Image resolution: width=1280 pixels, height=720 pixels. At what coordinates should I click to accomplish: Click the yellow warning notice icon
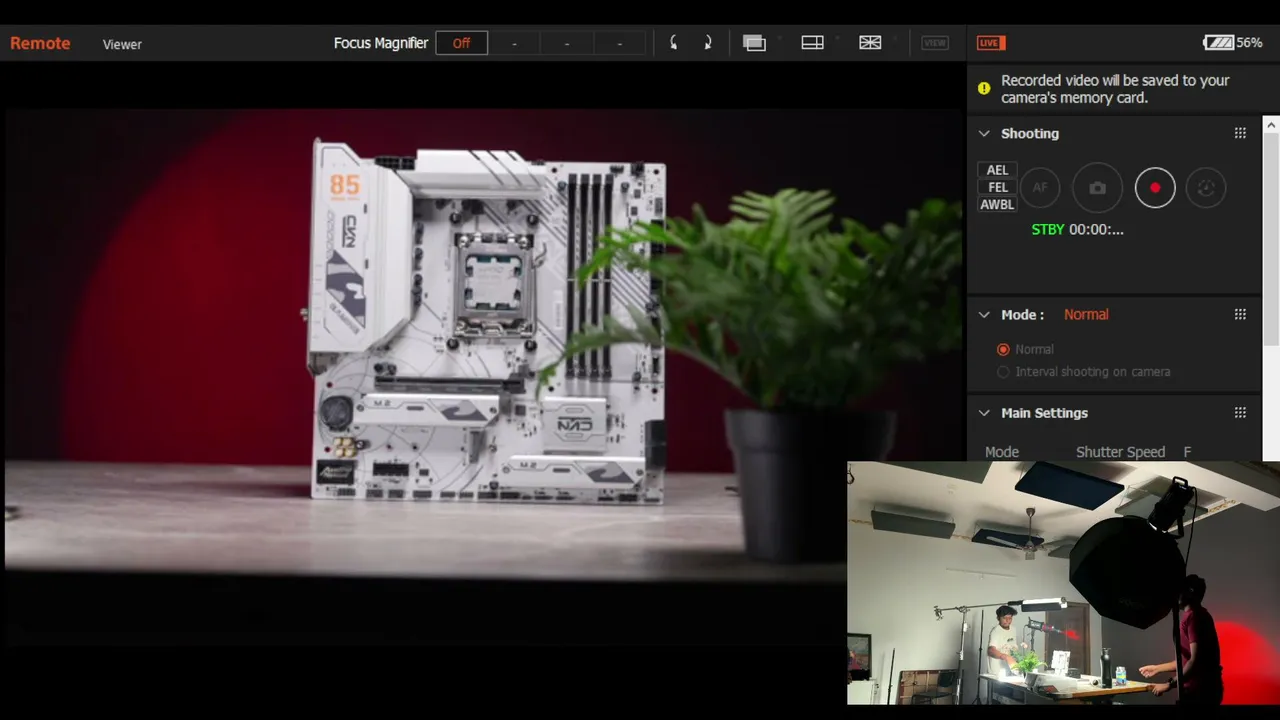984,88
